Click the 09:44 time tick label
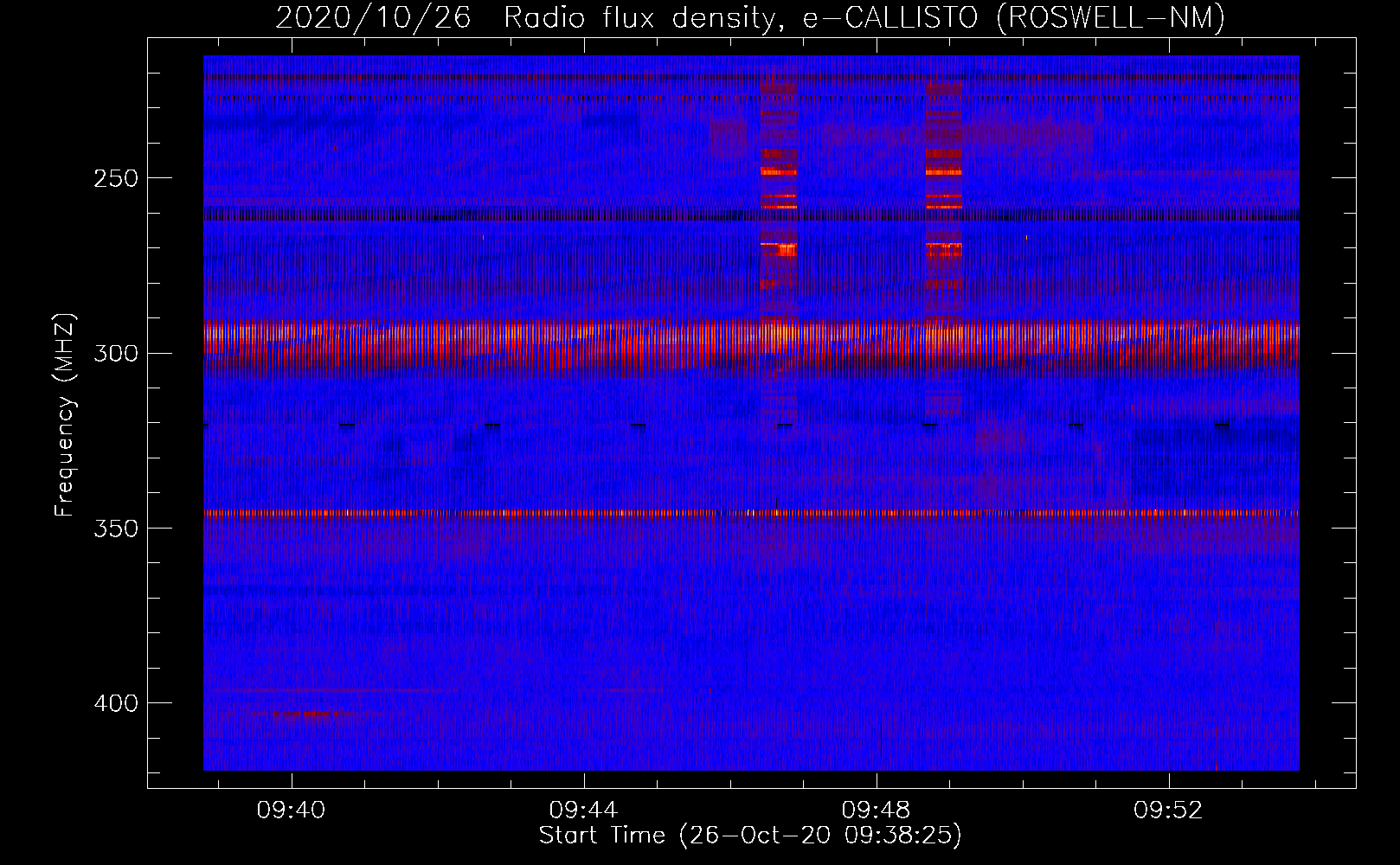Screen dimensions: 1400x865 coord(584,810)
